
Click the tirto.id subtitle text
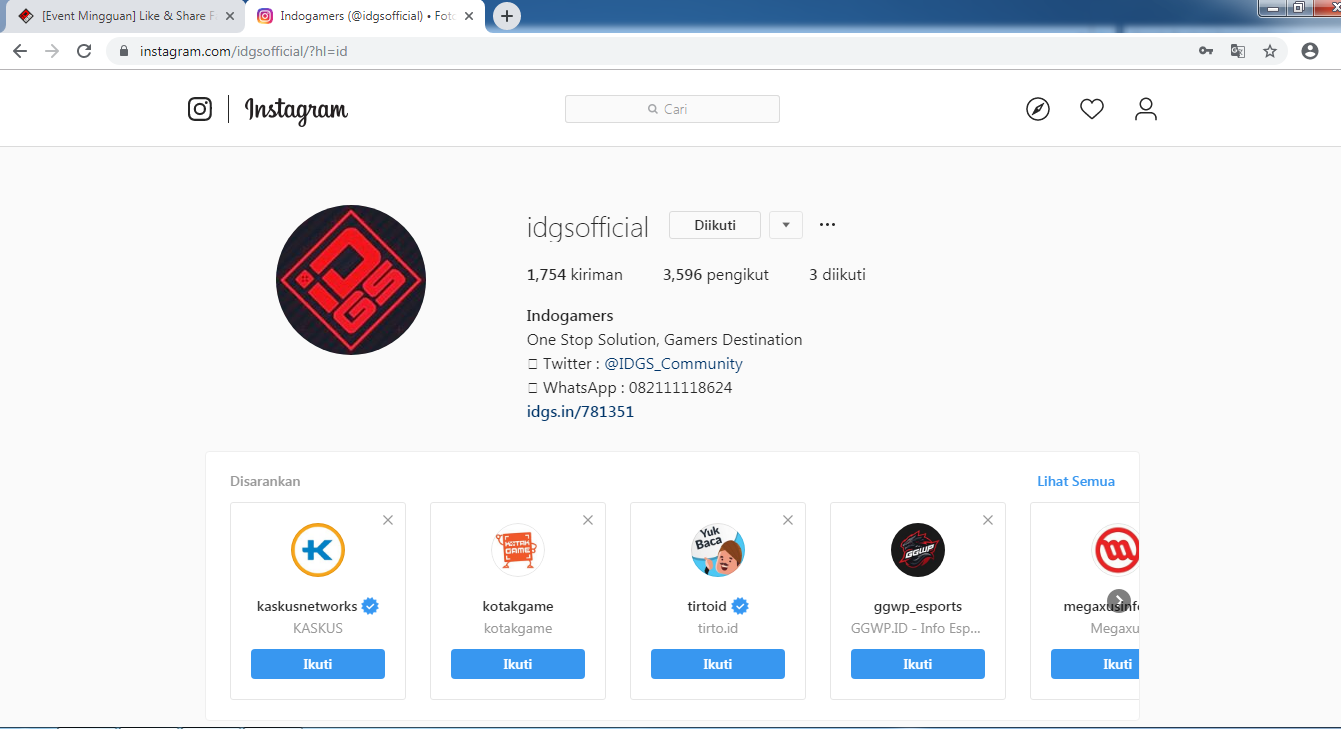pos(718,629)
